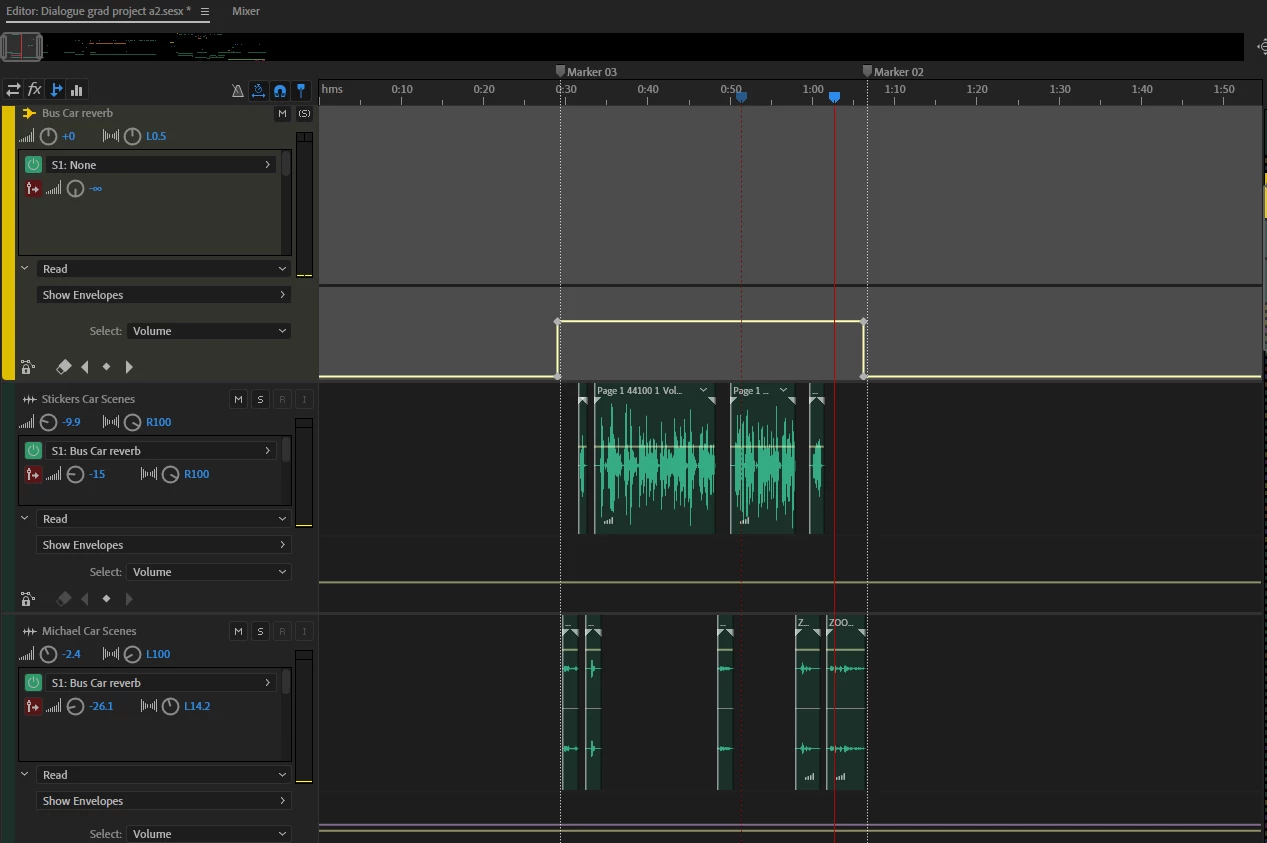Toggle send power on Michael Car Scenes
1267x843 pixels.
coord(33,683)
